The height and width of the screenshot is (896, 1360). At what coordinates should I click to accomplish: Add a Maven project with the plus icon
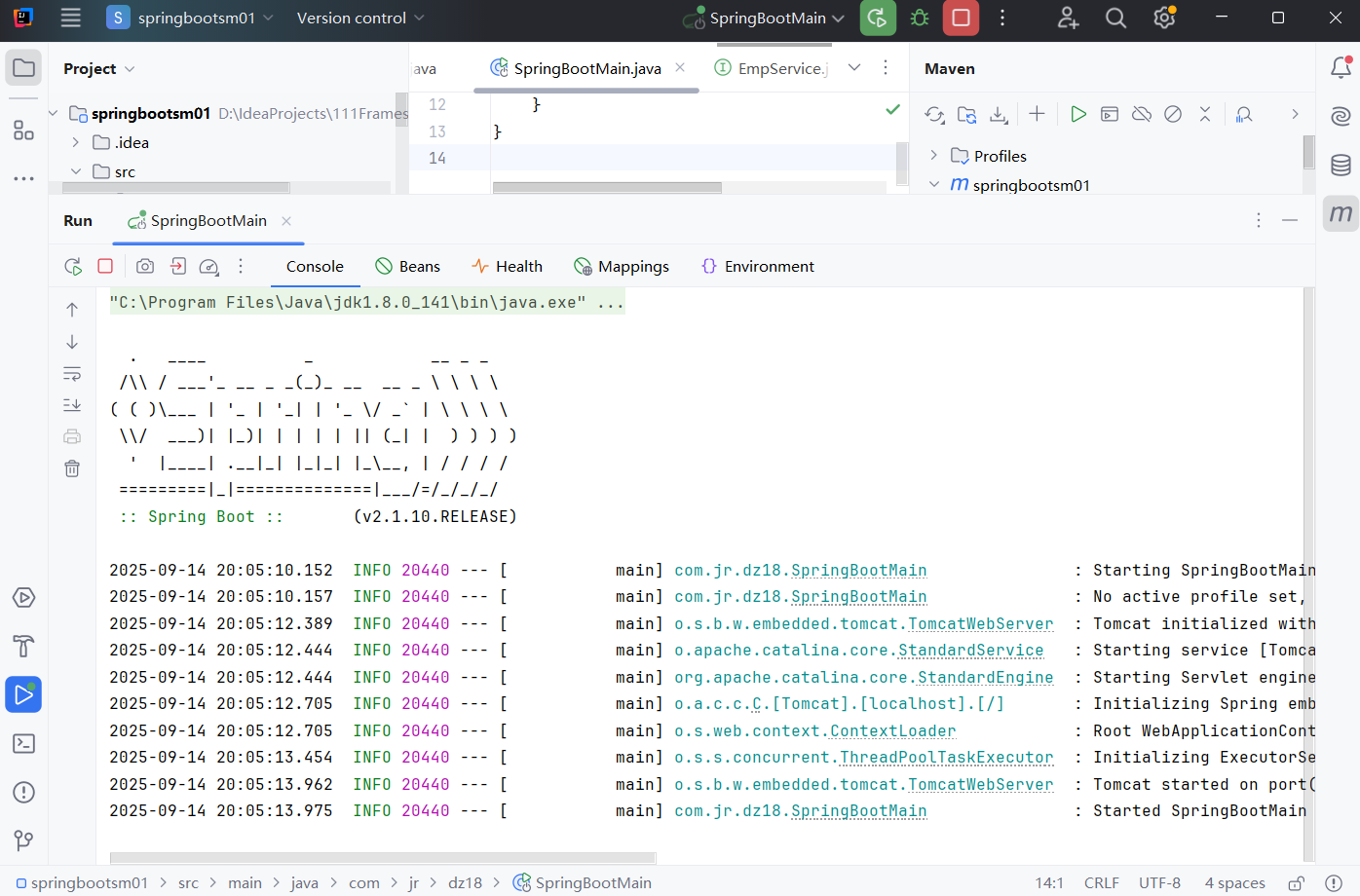point(1037,114)
